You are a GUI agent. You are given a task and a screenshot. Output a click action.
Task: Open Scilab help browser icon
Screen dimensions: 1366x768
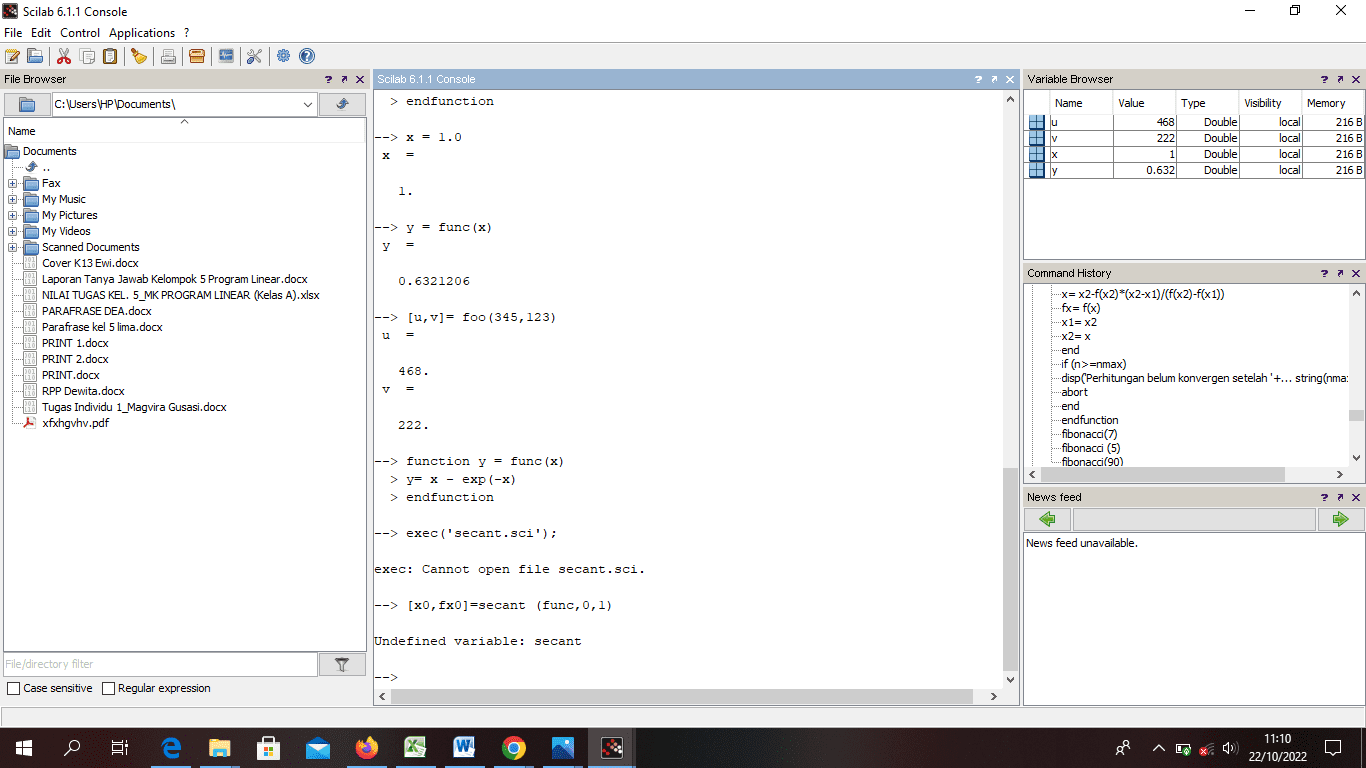point(307,56)
